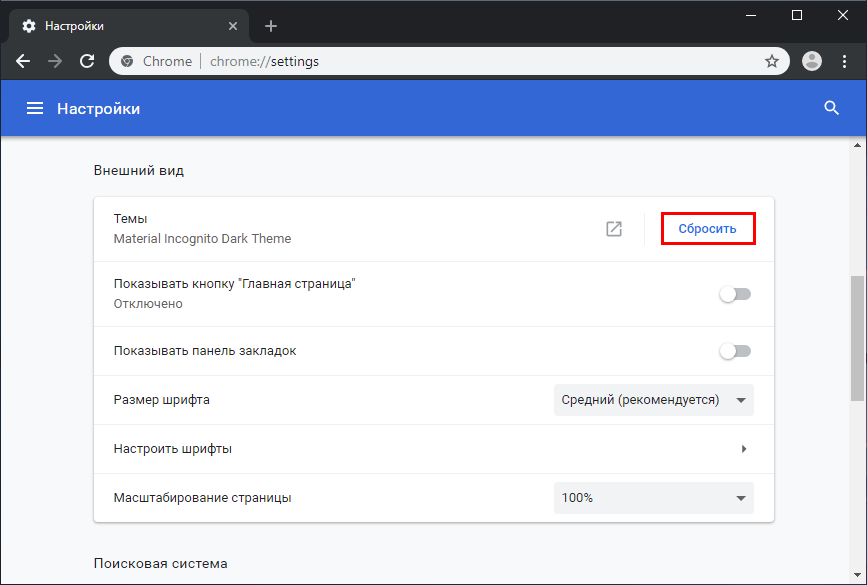The width and height of the screenshot is (867, 585).
Task: Click the settings search magnifier icon
Action: (832, 108)
